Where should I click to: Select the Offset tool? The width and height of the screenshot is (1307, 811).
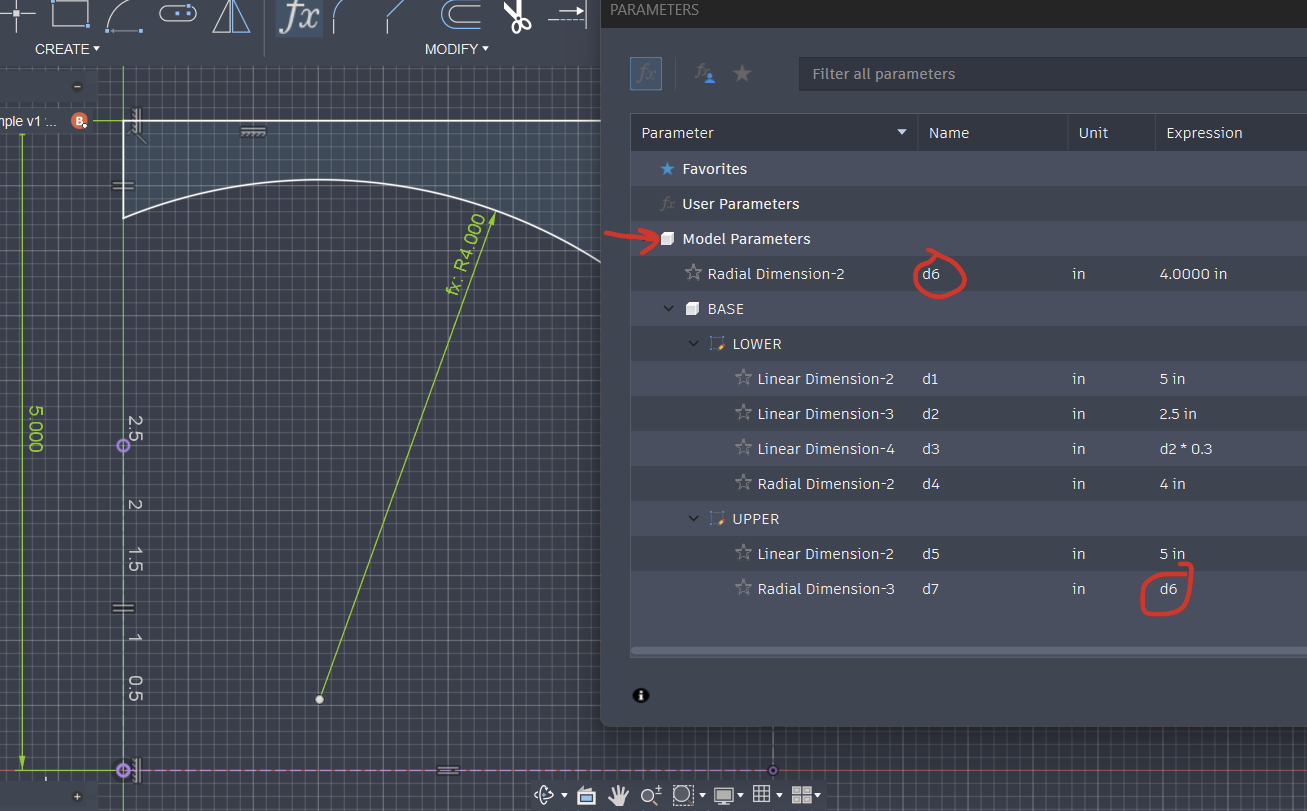tap(461, 15)
